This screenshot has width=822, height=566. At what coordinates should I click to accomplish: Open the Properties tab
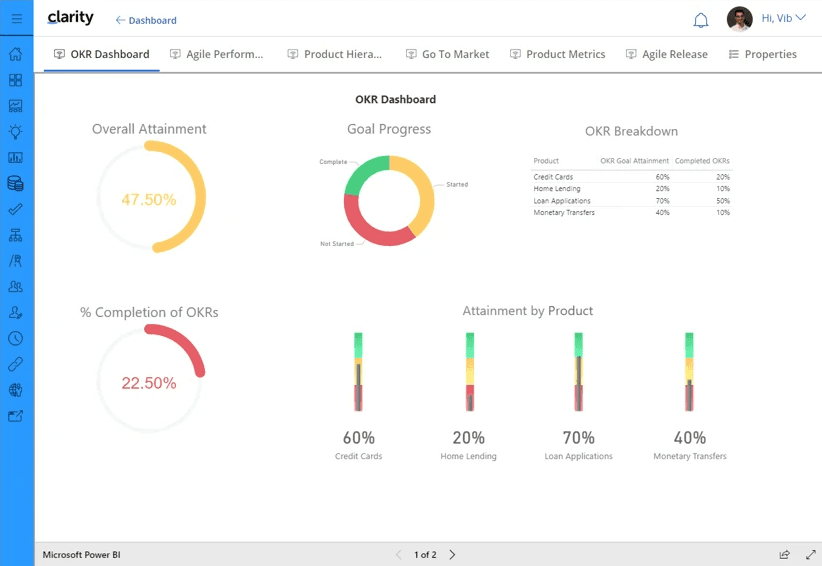[x=763, y=55]
